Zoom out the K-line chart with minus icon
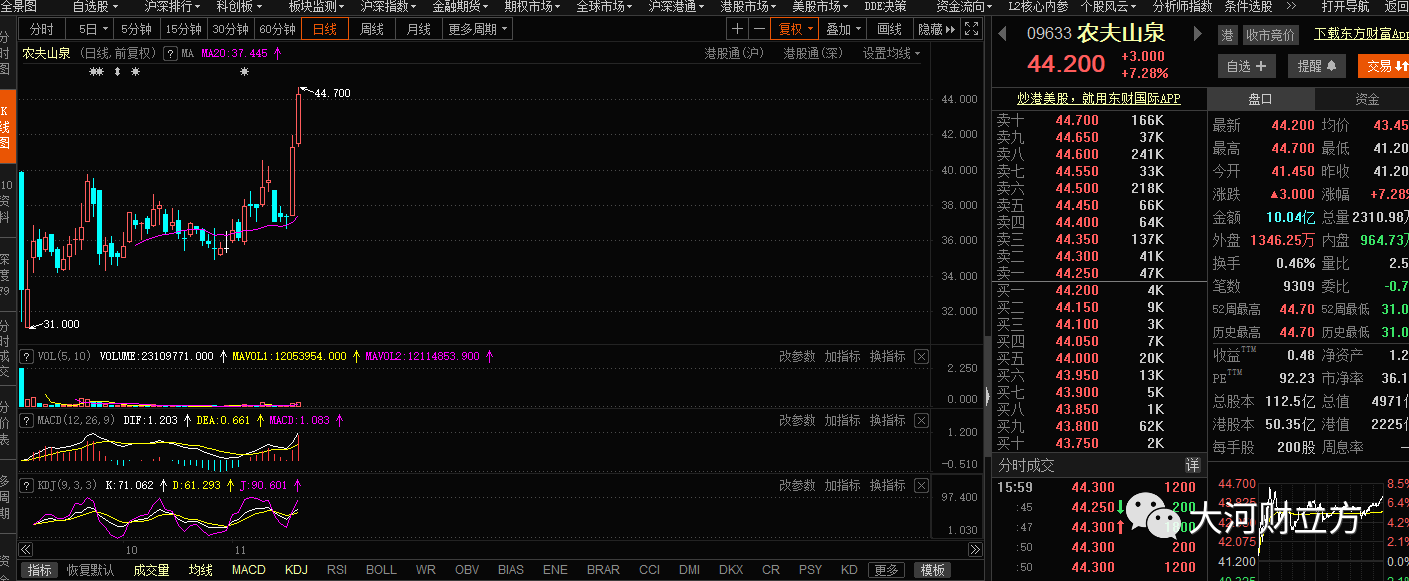Screen dimensions: 1409x581 (759, 29)
